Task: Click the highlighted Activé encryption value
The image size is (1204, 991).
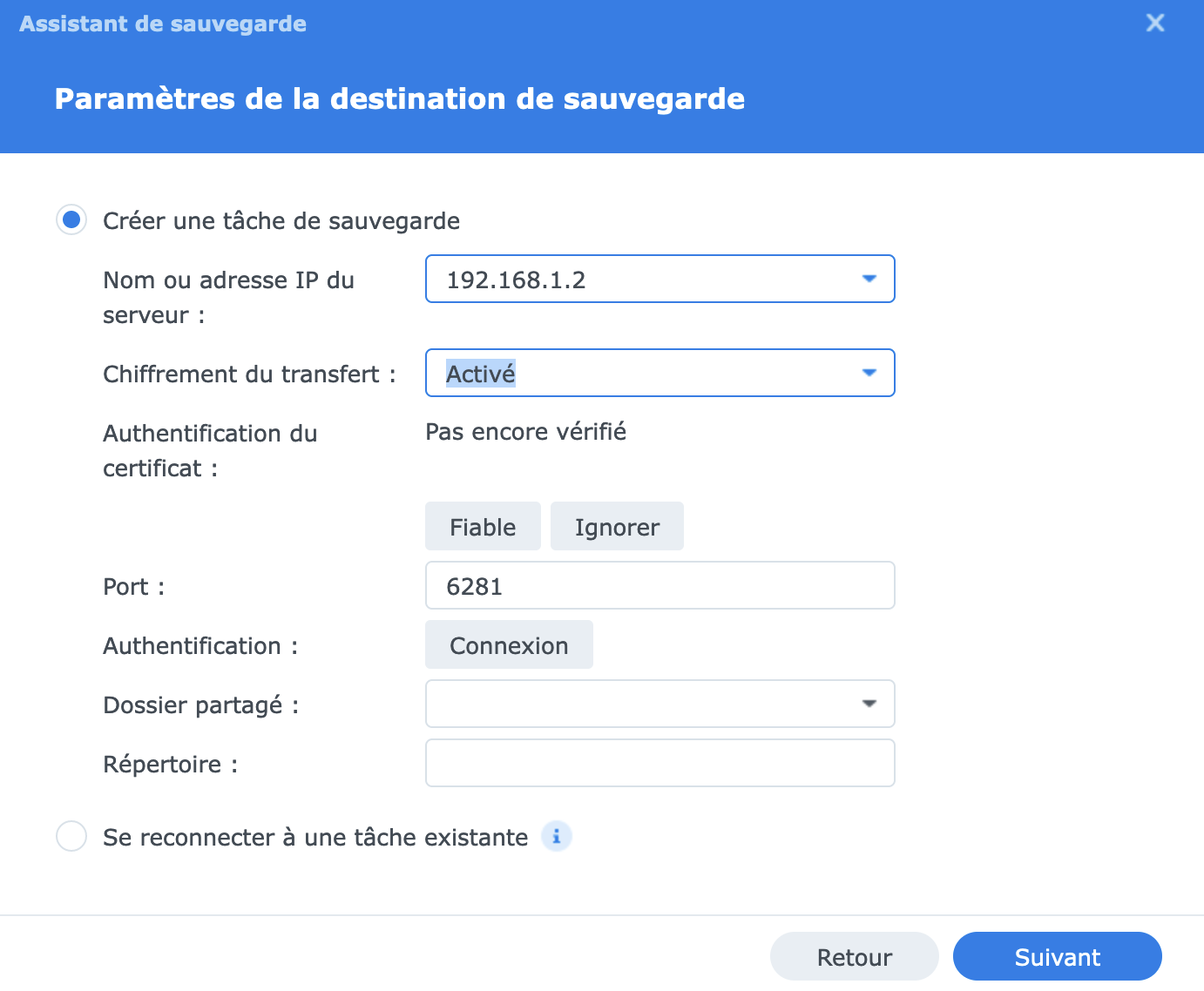Action: 481,374
